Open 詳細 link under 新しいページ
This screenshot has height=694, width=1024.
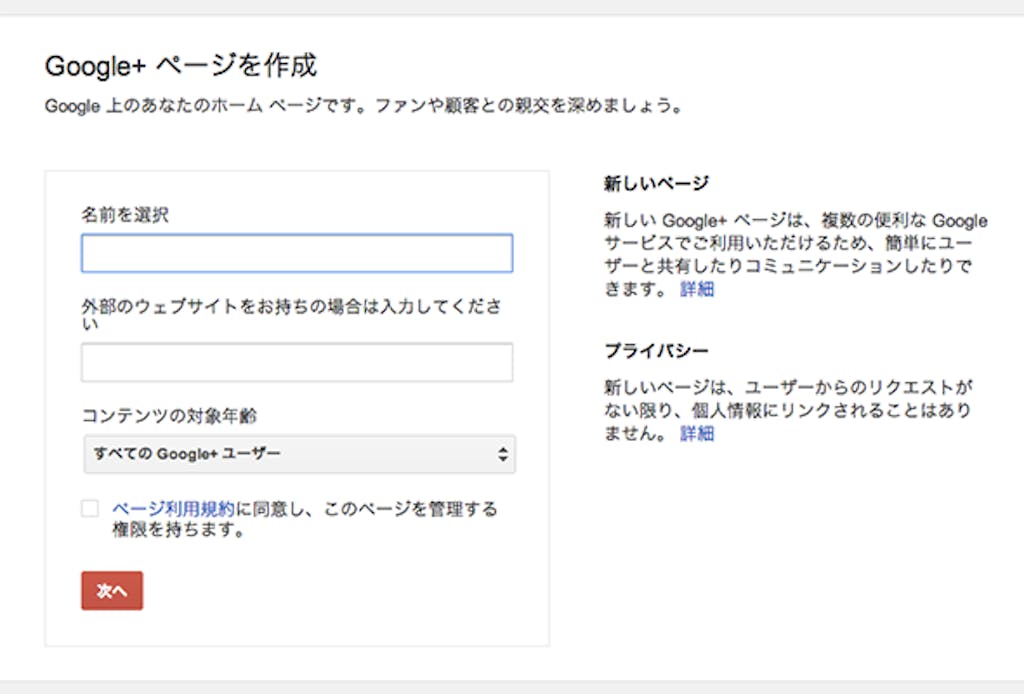pos(697,289)
